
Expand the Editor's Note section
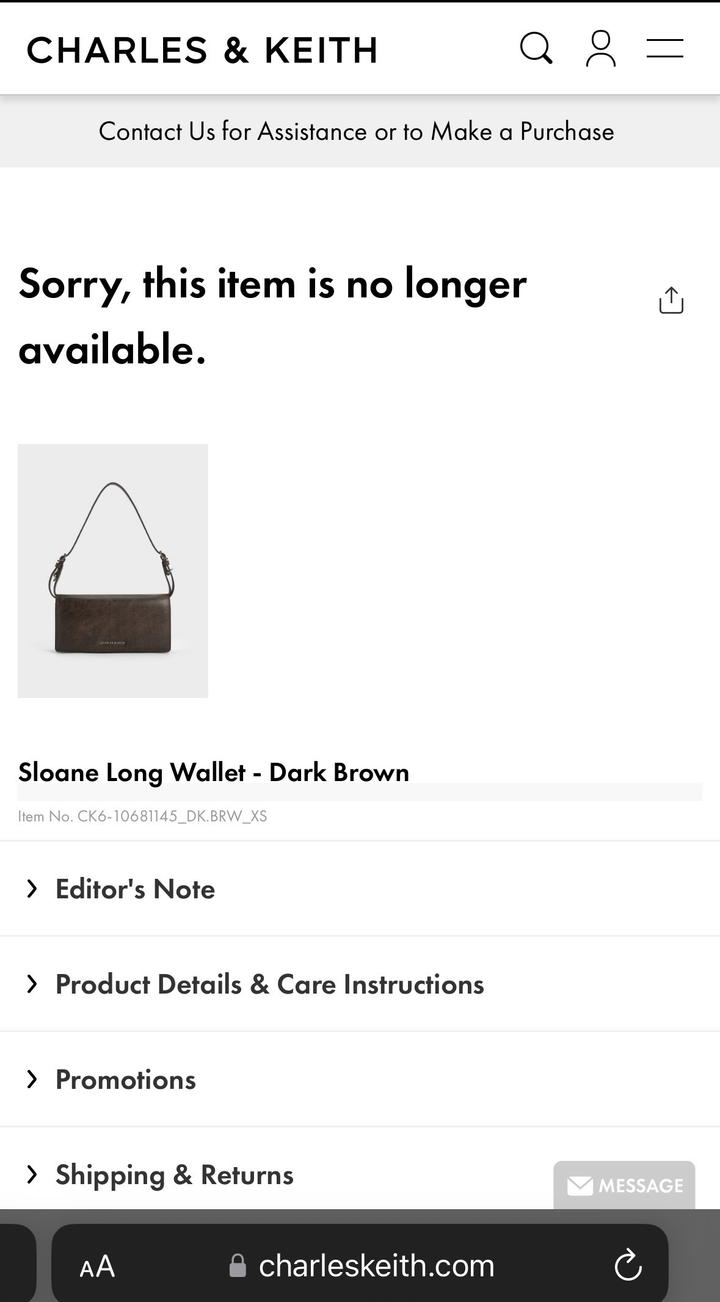(x=135, y=889)
